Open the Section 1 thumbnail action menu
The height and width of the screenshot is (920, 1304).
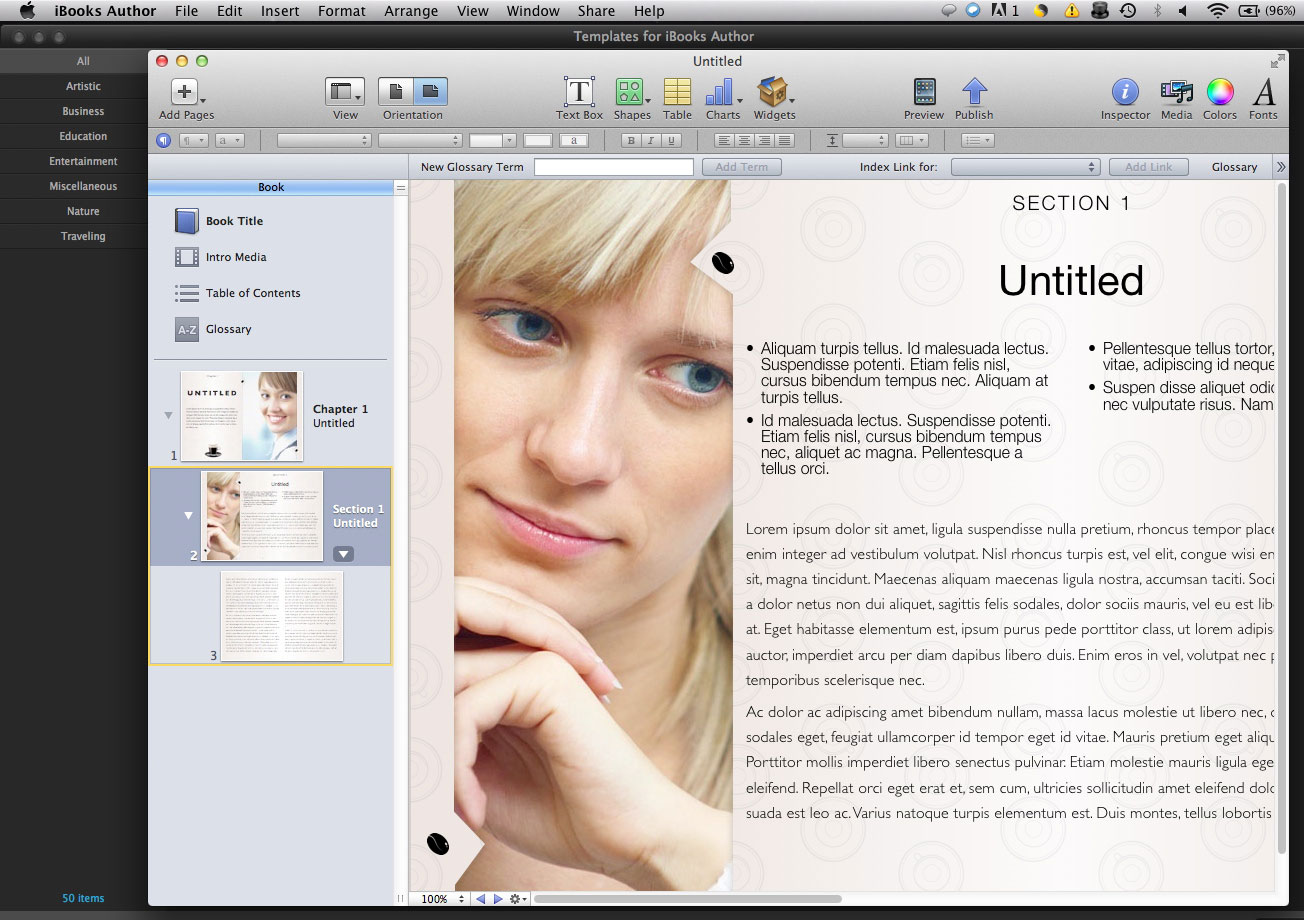(x=343, y=554)
